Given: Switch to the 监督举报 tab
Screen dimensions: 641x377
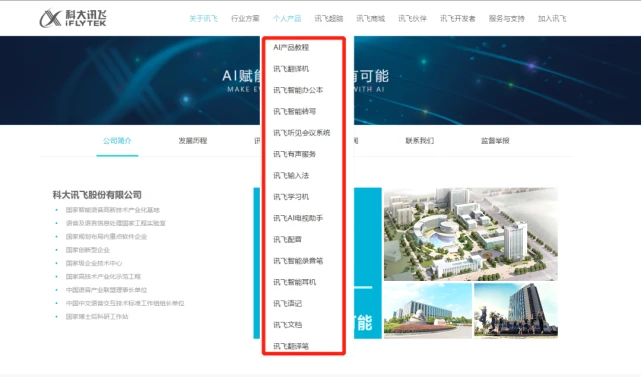Looking at the screenshot, I should pyautogui.click(x=495, y=141).
